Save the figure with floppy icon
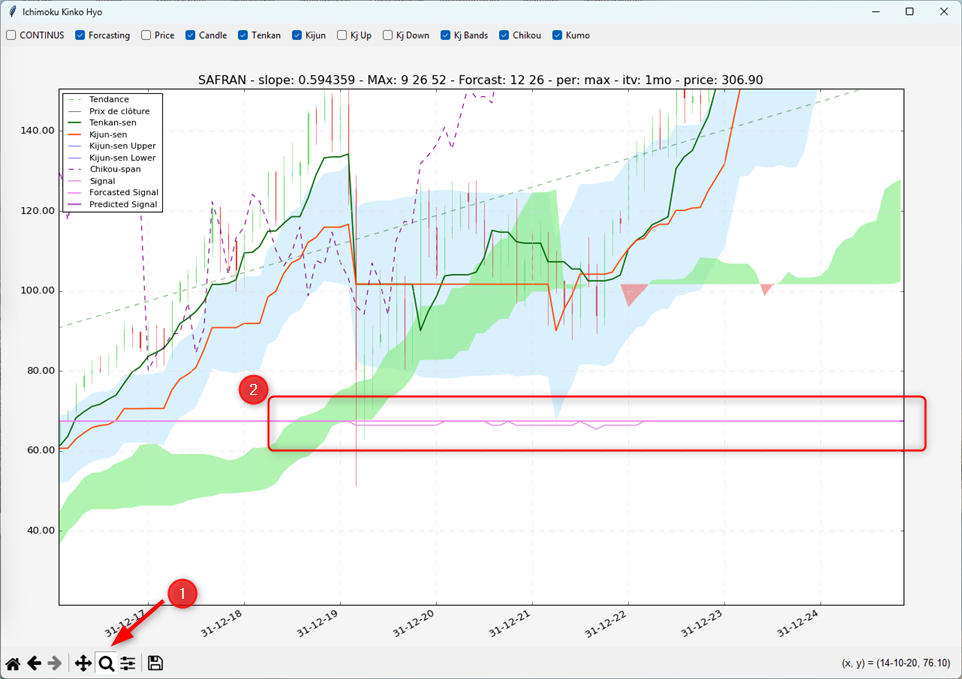962x679 pixels. (155, 663)
